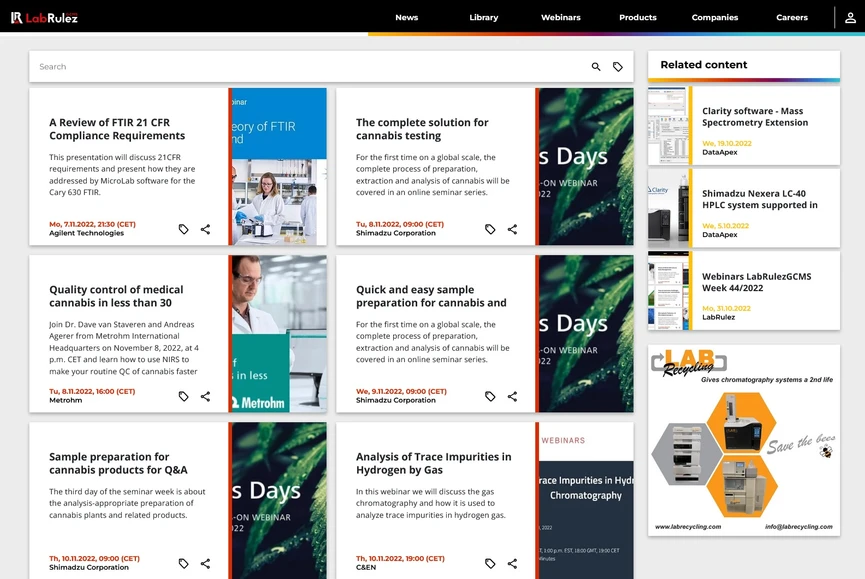Navigate to Companies
The image size is (865, 579).
(x=715, y=18)
